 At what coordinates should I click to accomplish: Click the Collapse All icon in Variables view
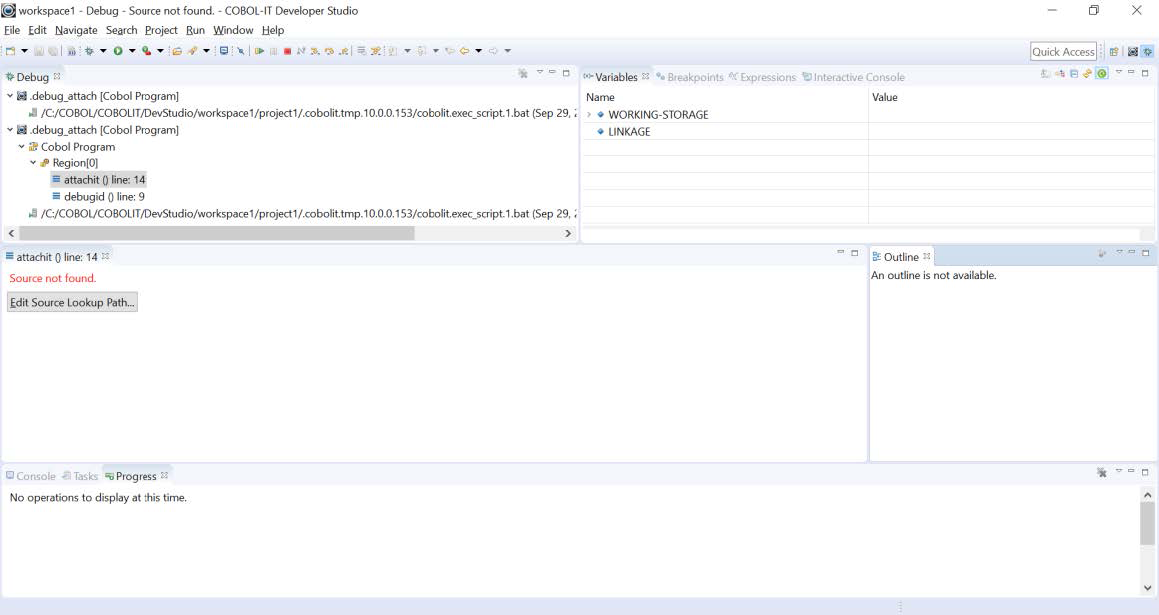click(x=1073, y=74)
